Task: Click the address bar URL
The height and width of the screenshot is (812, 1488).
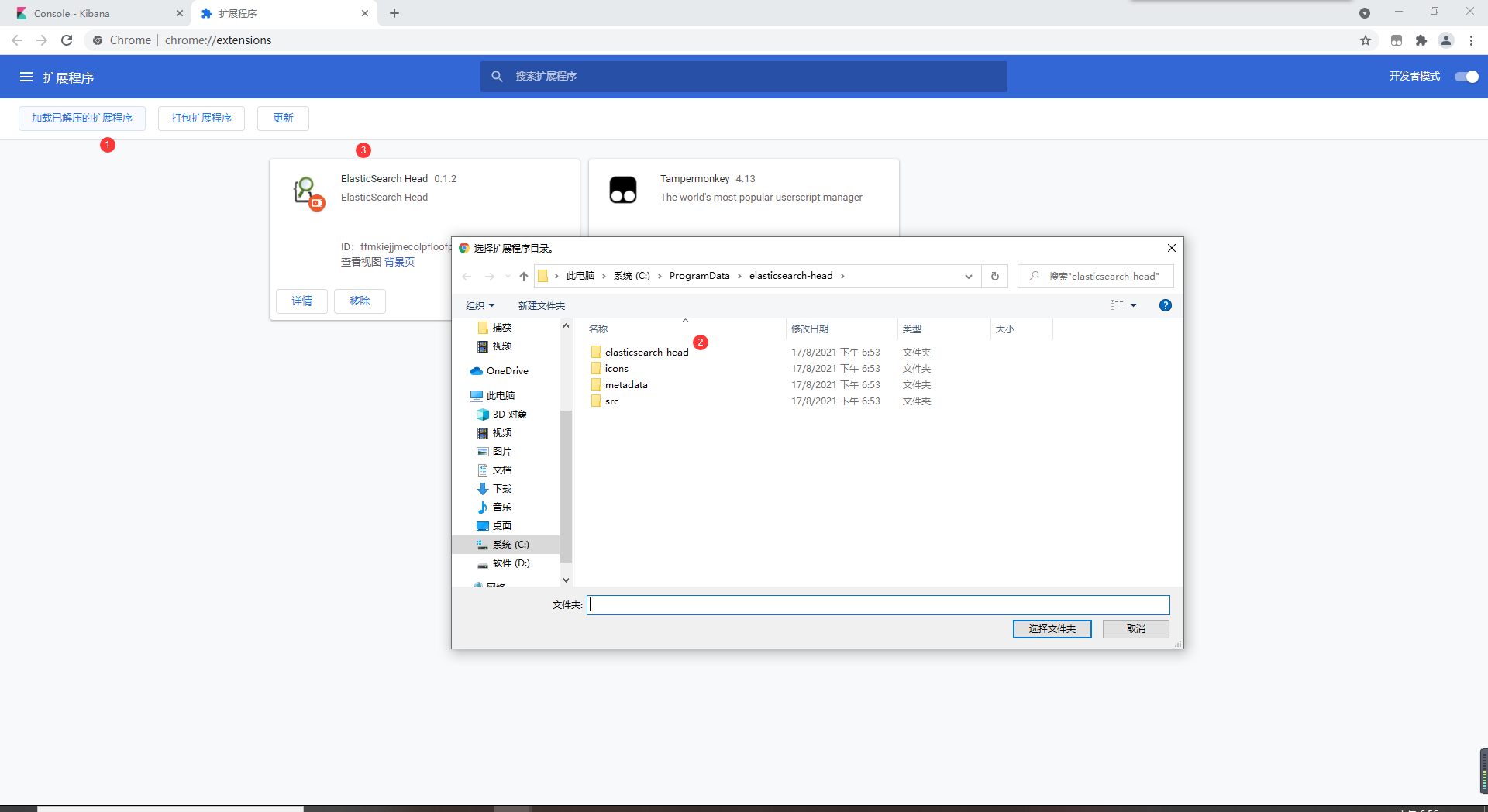Action: pyautogui.click(x=218, y=40)
